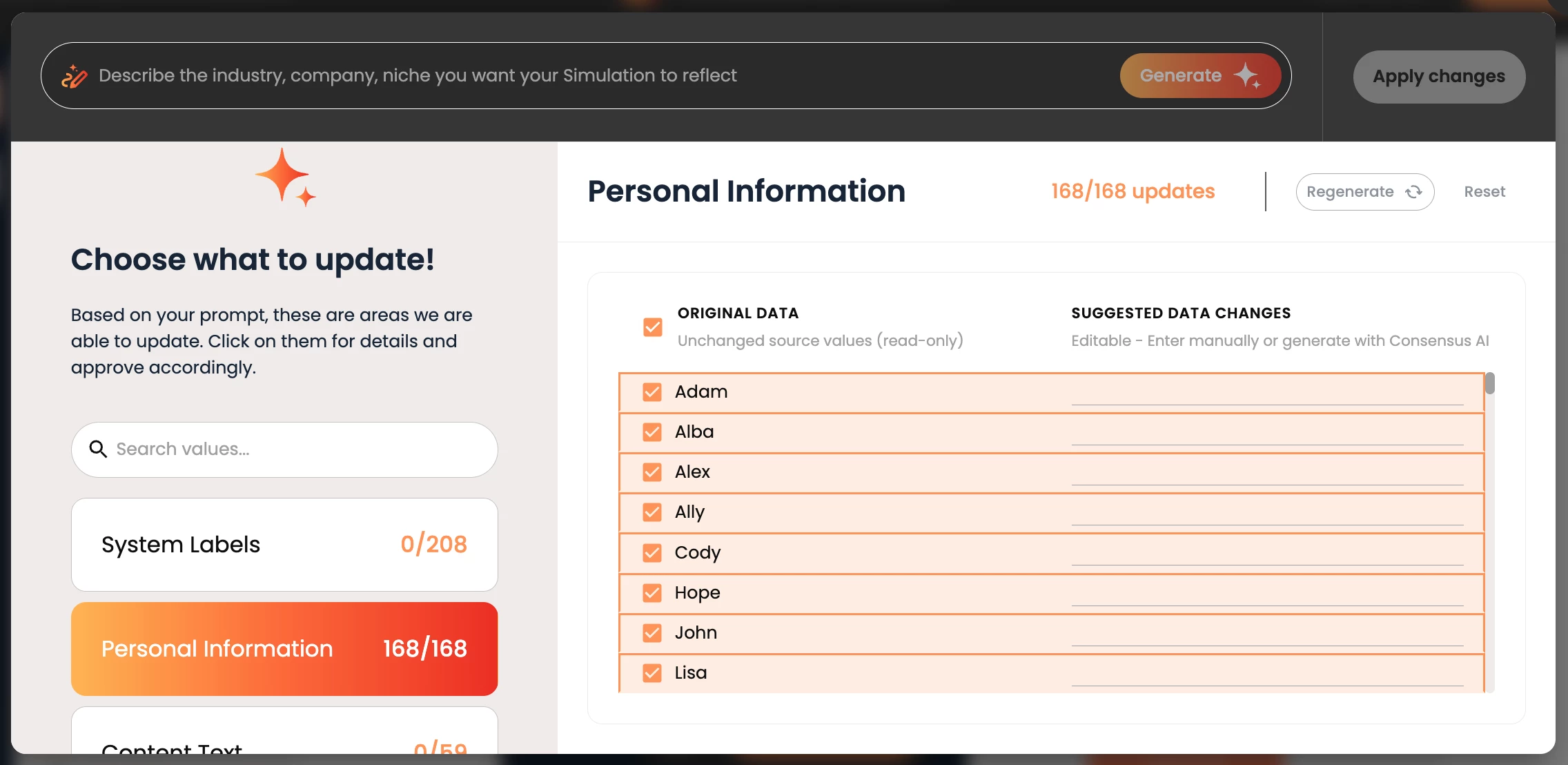
Task: Click the sparkle icon on Generate button
Action: (x=1248, y=75)
